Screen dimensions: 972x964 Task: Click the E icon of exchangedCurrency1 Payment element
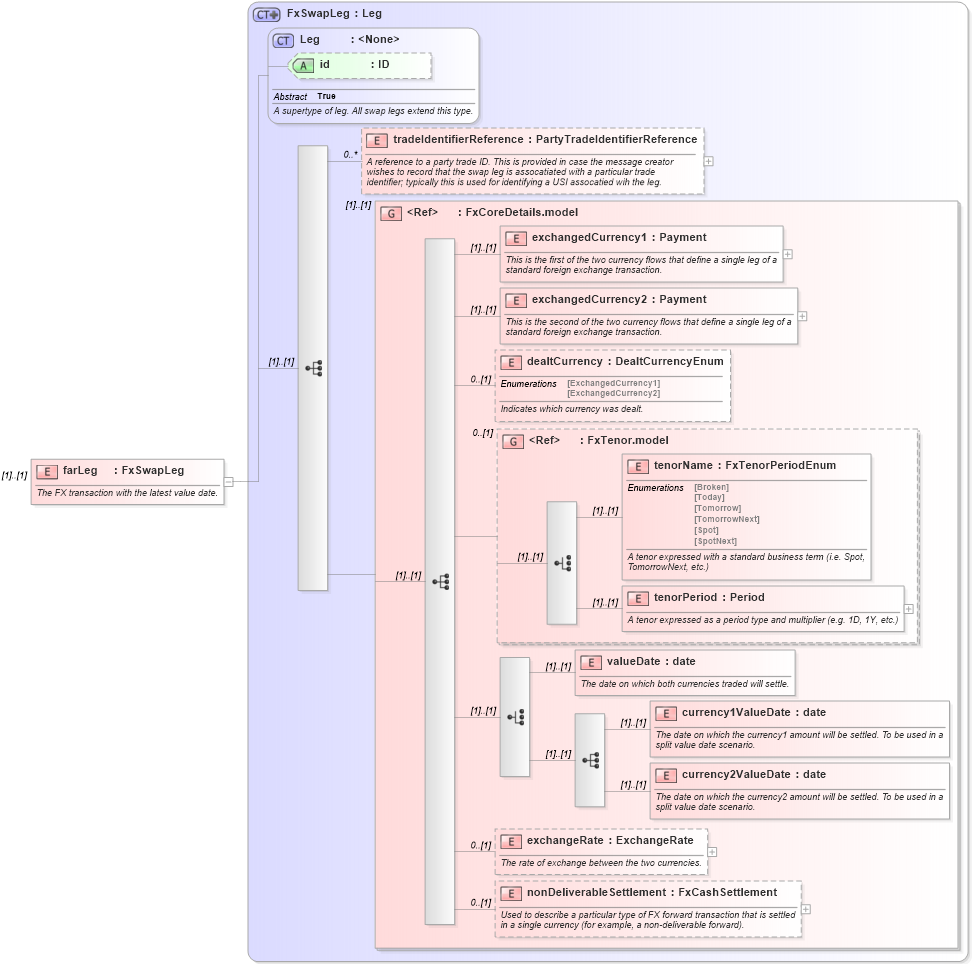pyautogui.click(x=517, y=238)
